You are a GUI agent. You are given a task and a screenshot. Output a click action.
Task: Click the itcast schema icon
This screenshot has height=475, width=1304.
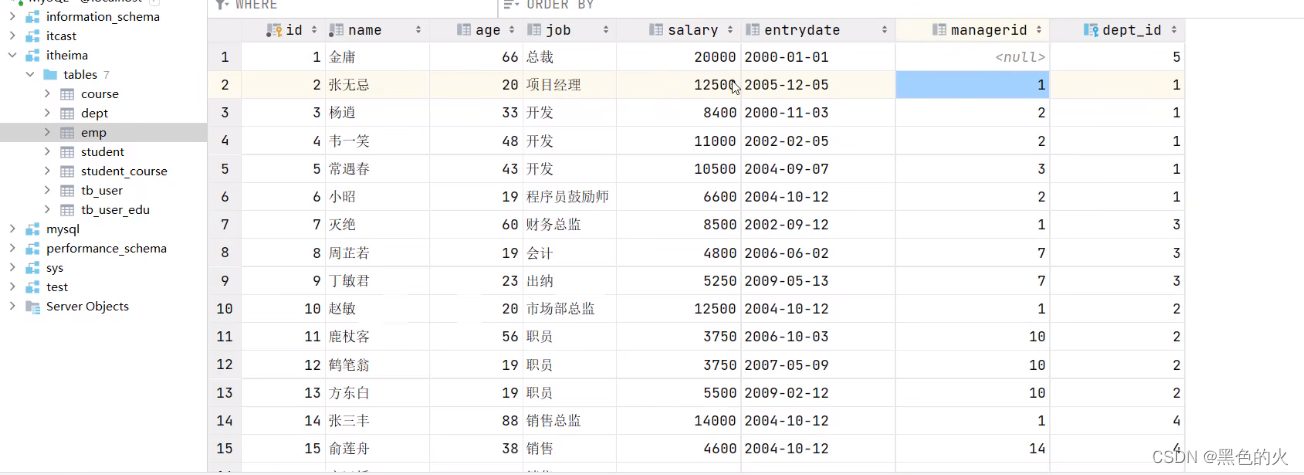[32, 36]
